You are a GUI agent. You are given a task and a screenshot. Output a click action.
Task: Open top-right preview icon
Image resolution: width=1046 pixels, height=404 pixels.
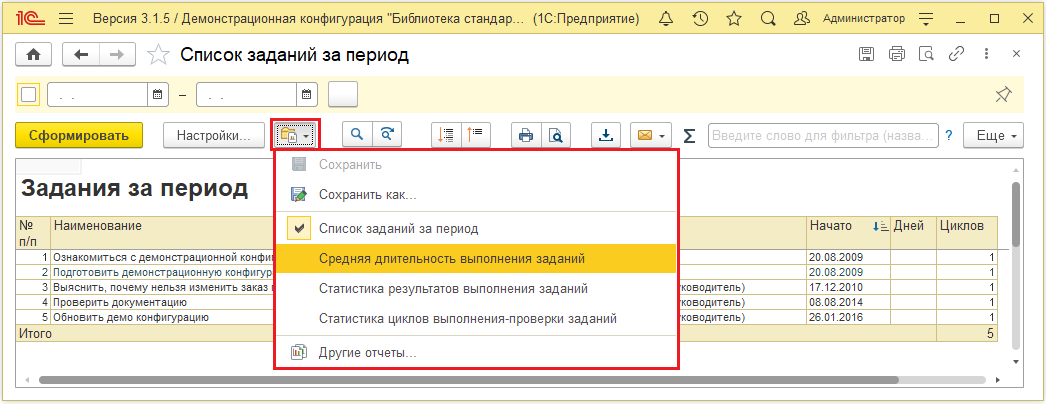[927, 55]
